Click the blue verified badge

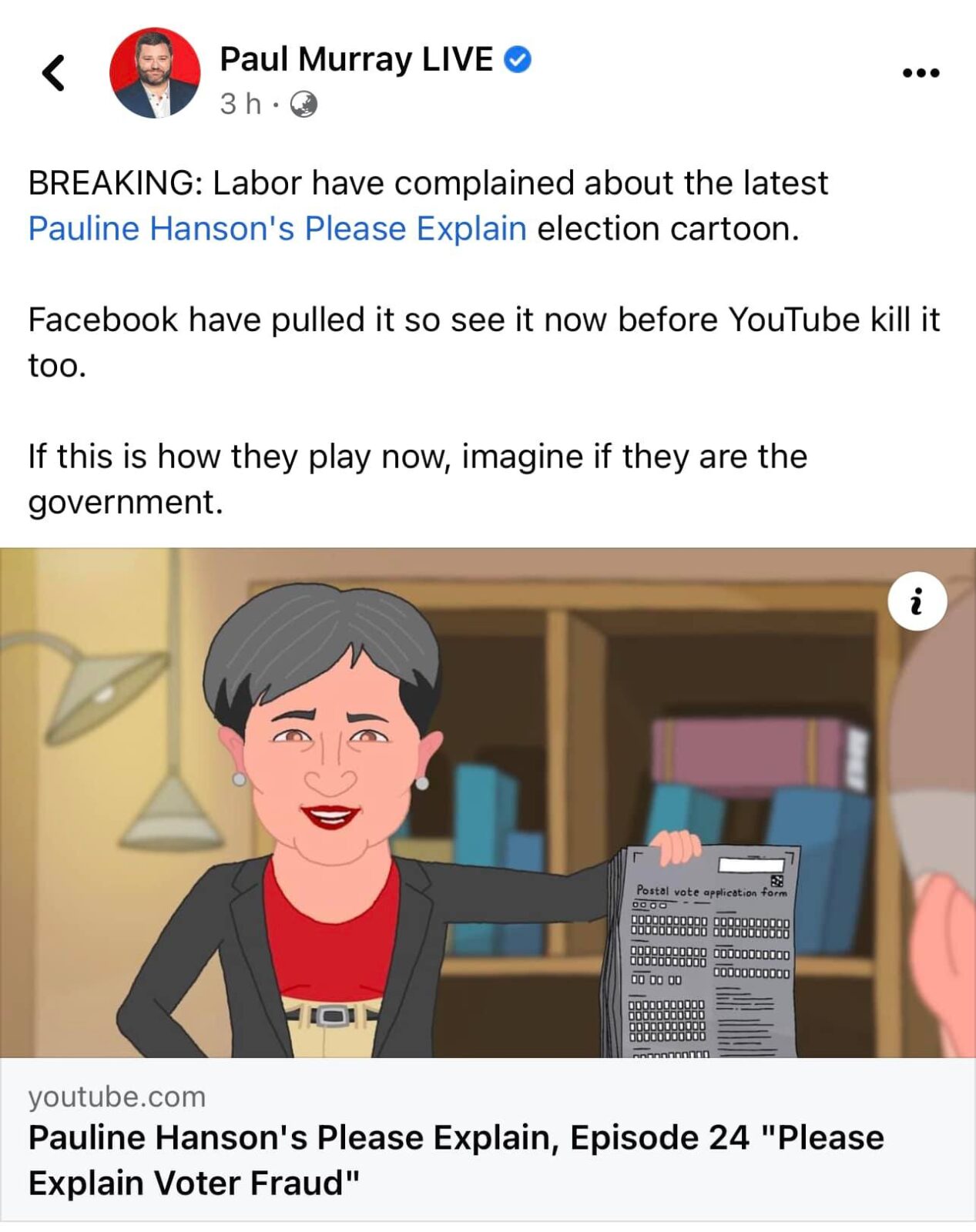(518, 59)
